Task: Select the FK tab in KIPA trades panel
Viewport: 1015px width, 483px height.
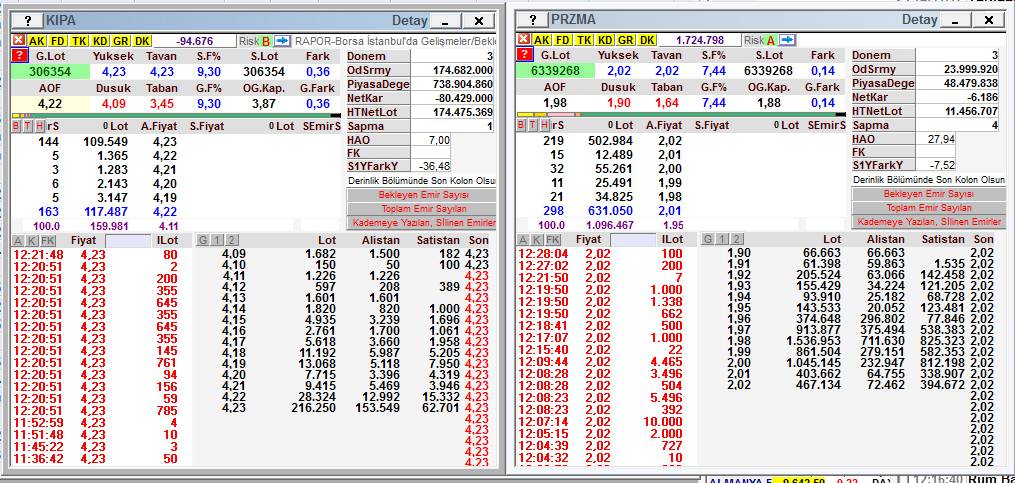Action: [48, 240]
